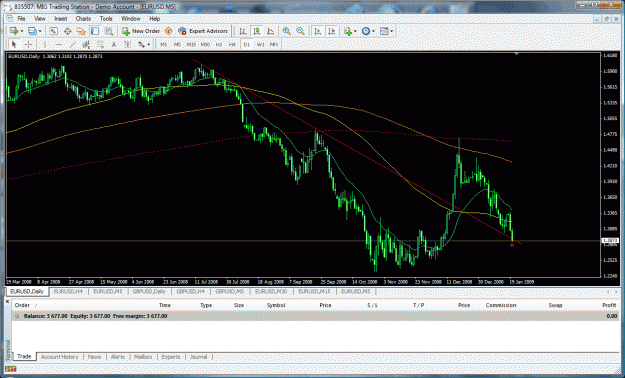Switch timeframe to W1
This screenshot has height=378, width=625.
coord(260,44)
